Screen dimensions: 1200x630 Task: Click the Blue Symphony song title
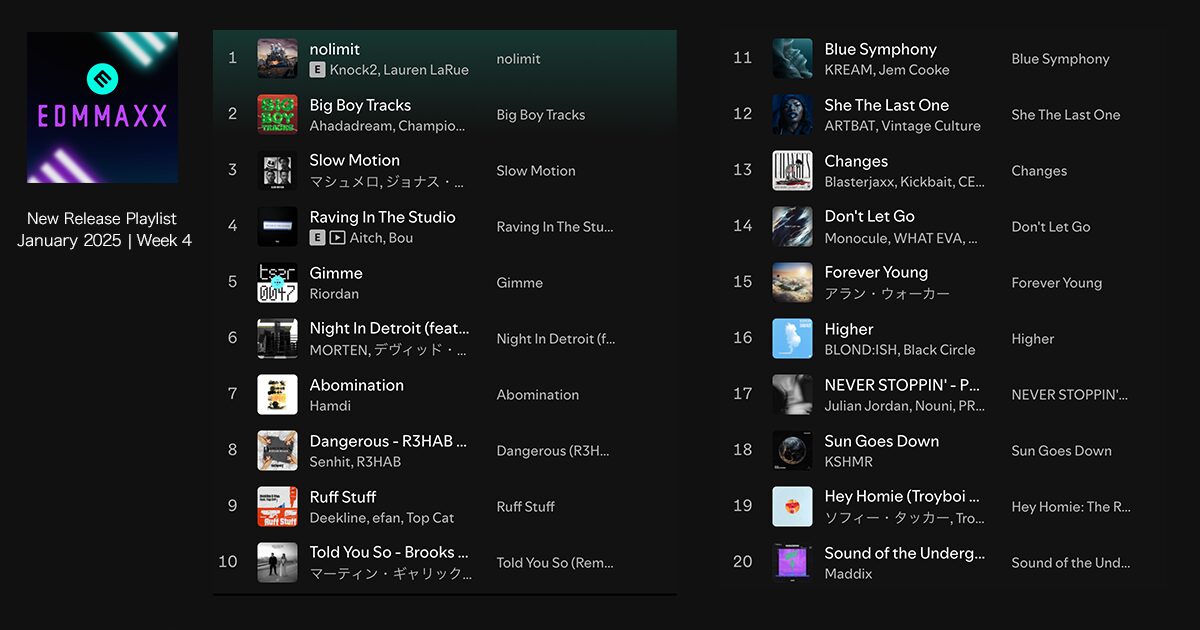tap(881, 49)
